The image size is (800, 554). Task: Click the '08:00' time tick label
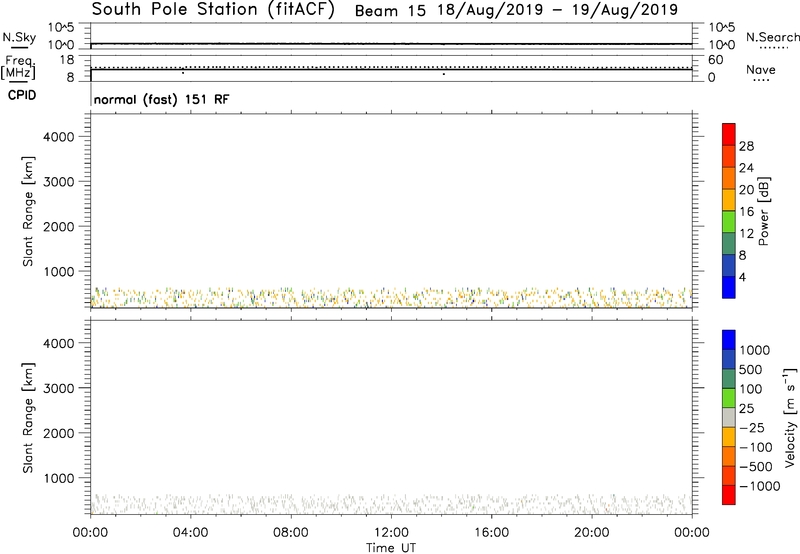pos(291,533)
